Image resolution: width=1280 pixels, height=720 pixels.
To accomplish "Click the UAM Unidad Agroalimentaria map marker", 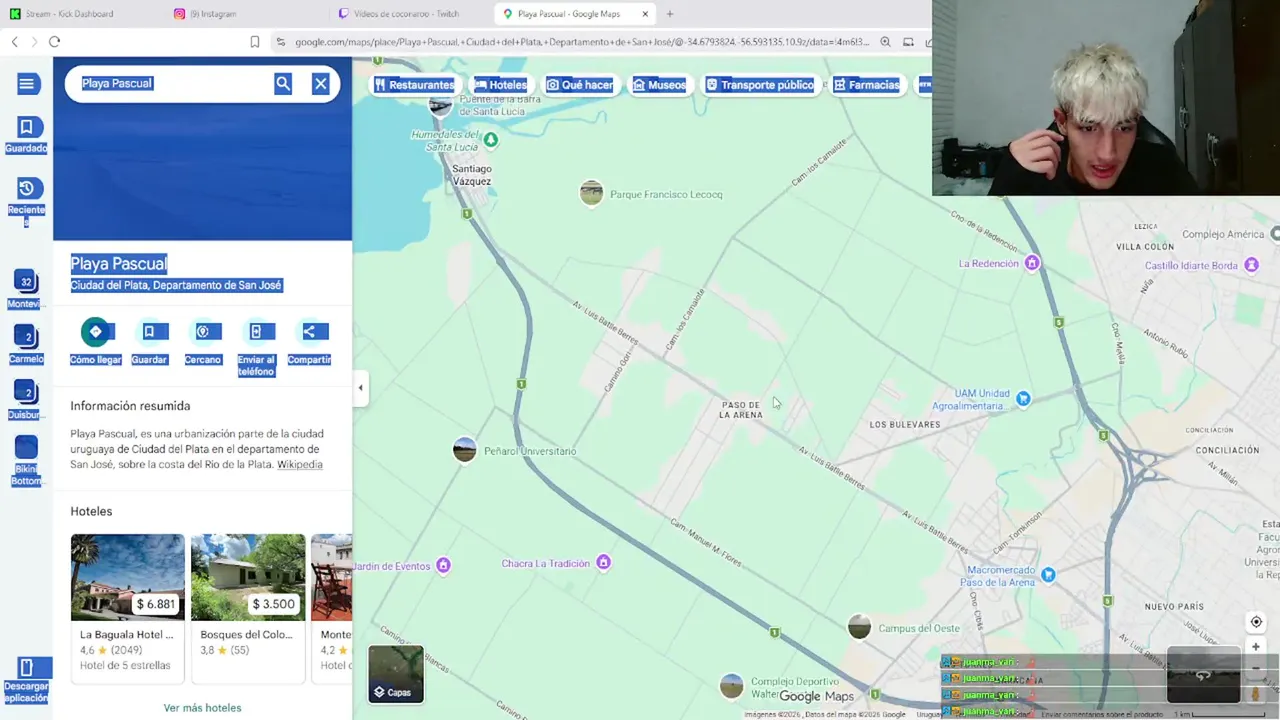I will point(1023,399).
